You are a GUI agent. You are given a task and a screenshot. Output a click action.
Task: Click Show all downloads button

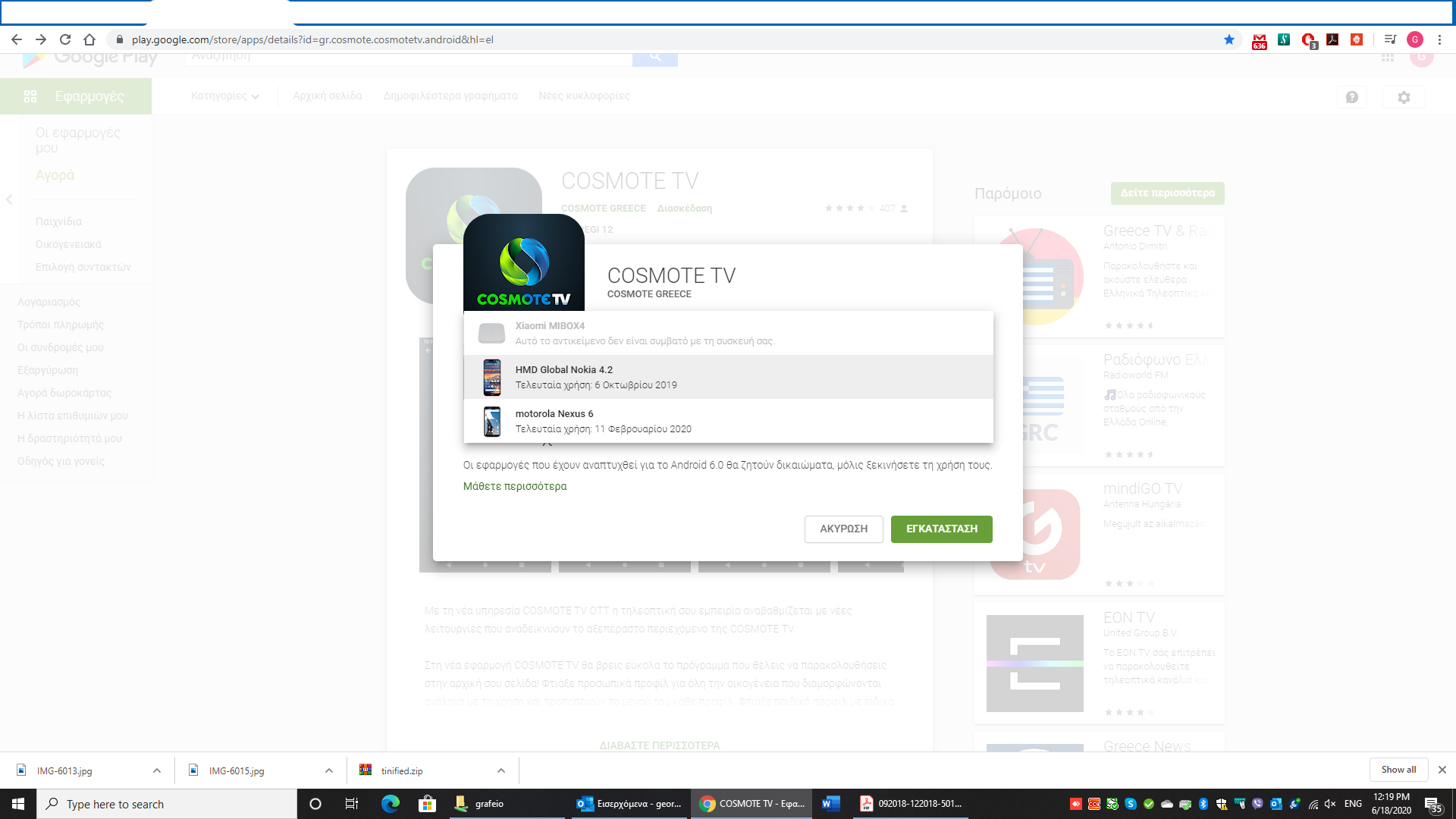1398,770
